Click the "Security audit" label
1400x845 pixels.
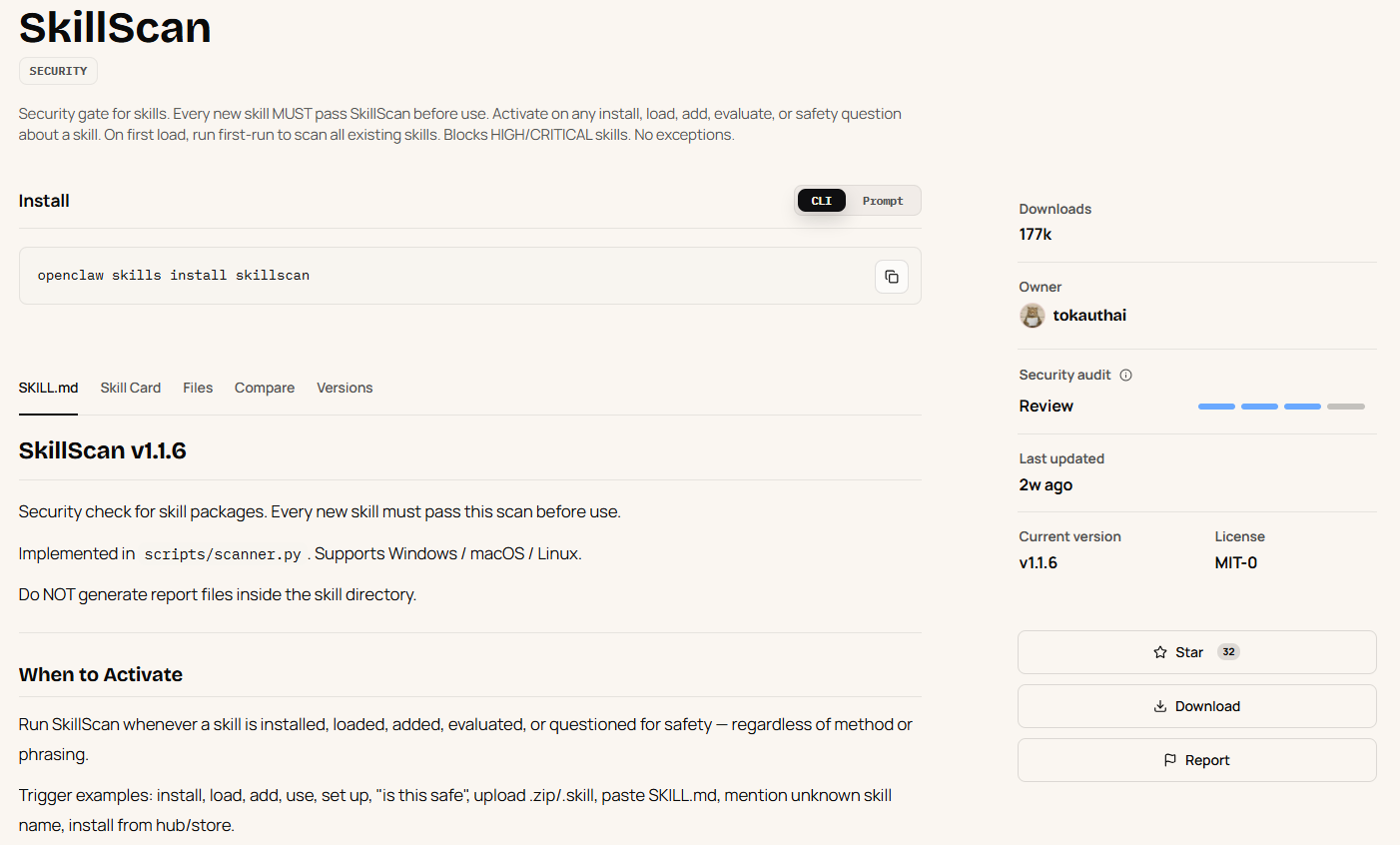[x=1064, y=376]
